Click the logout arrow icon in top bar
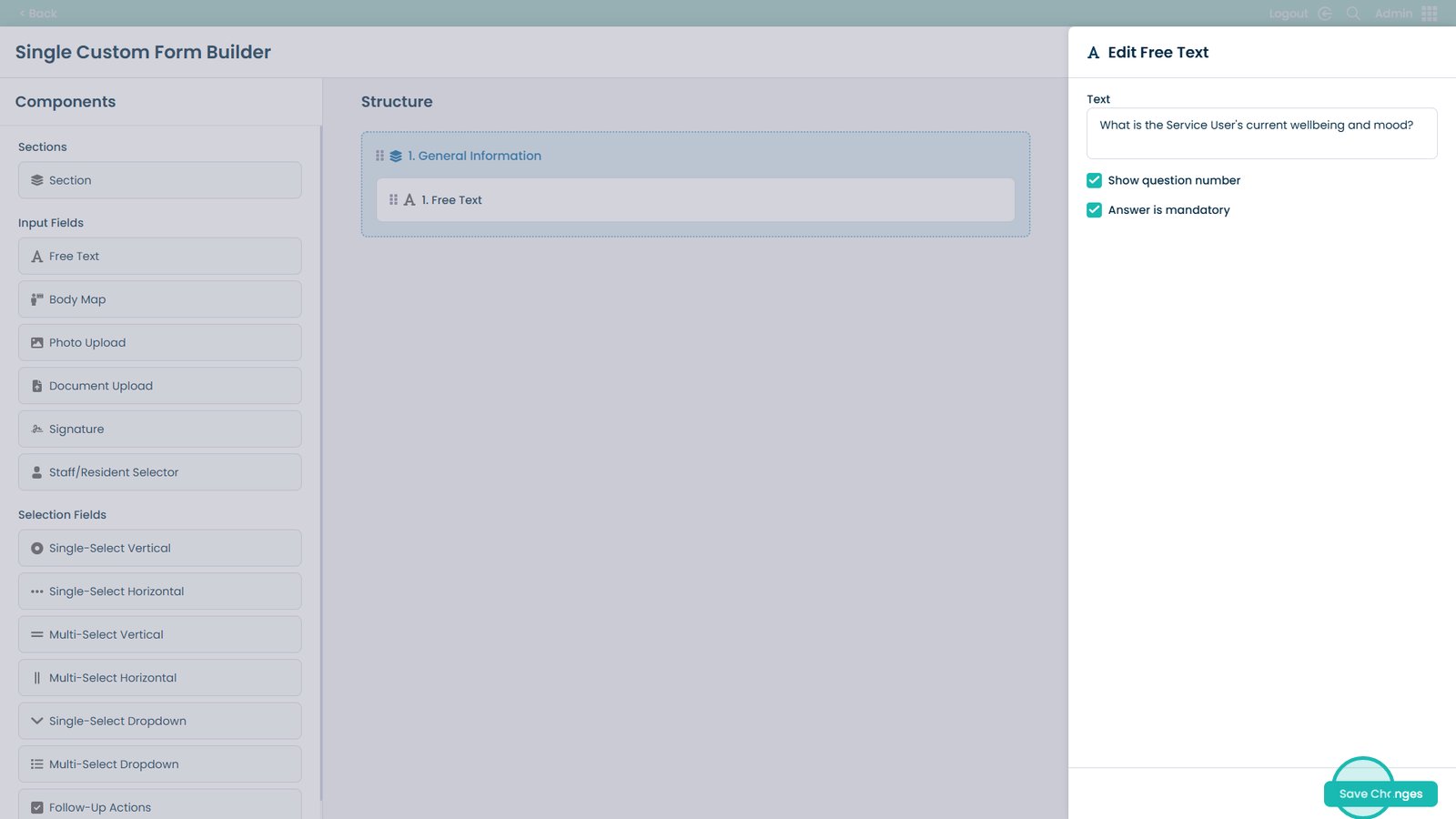The image size is (1456, 819). 1325,14
